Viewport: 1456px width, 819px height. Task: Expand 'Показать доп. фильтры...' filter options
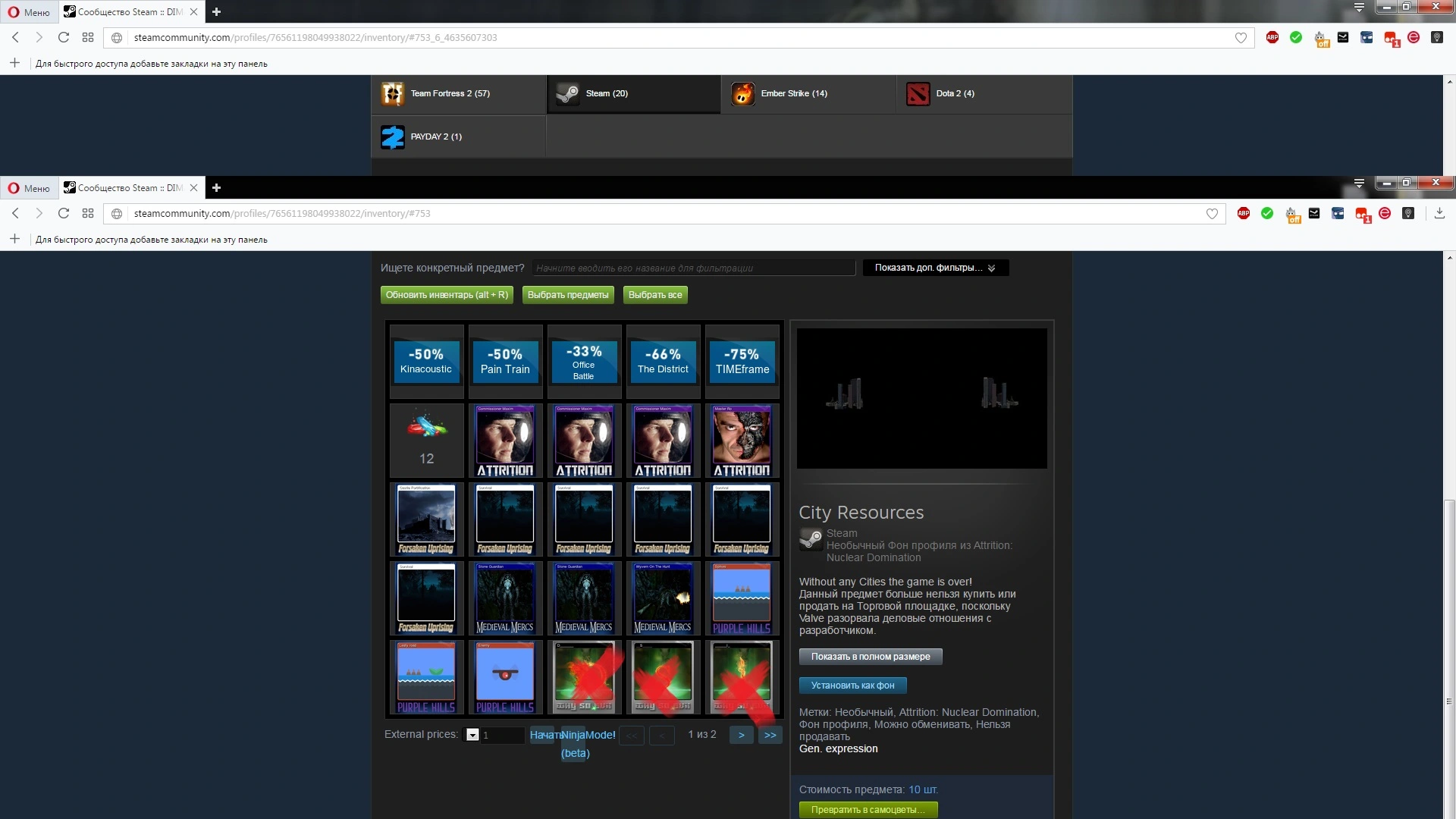click(x=935, y=268)
